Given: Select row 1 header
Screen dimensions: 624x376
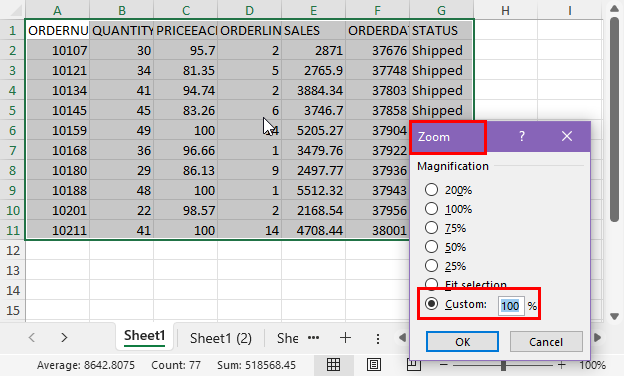Looking at the screenshot, I should 13,30.
